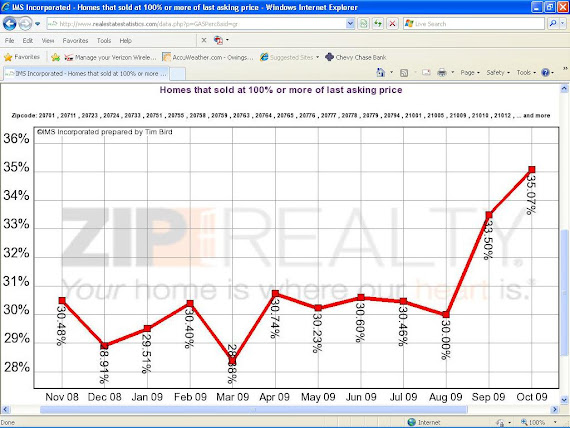Expand the Home button dropdown arrow
The height and width of the screenshot is (428, 570).
392,72
